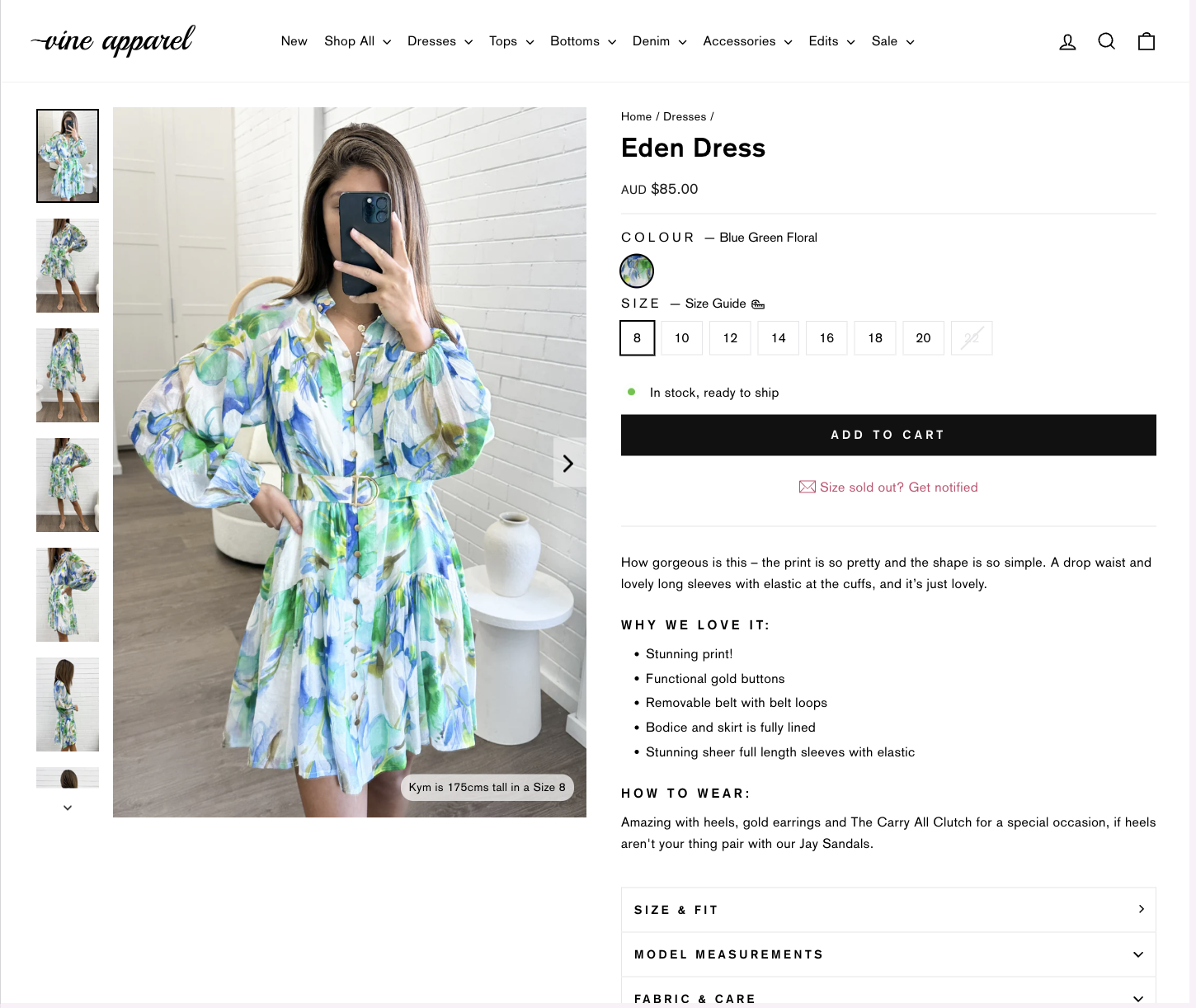Click the envelope notify icon
Image resolution: width=1196 pixels, height=1008 pixels.
pyautogui.click(x=807, y=488)
